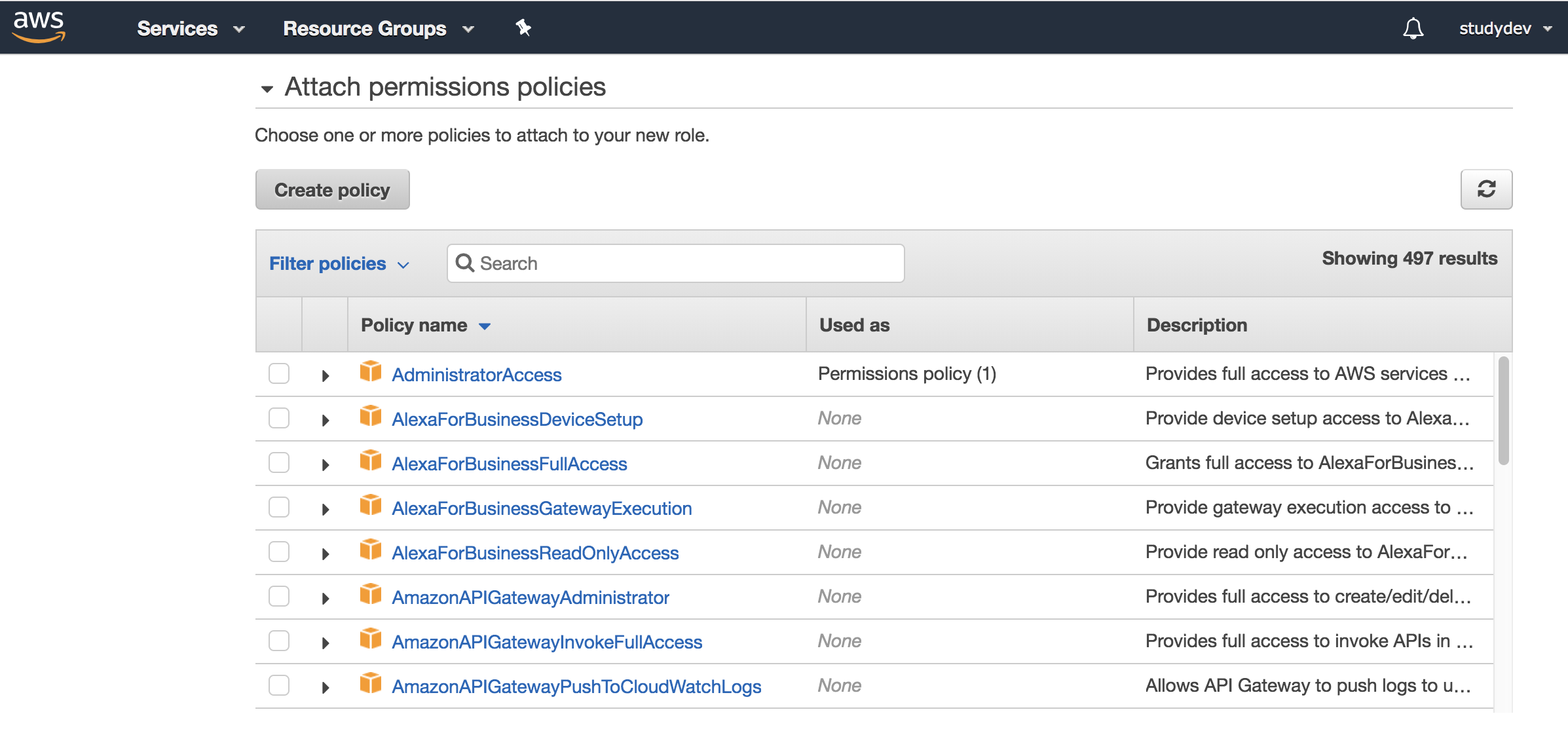
Task: Tick the AmazonAPIGatewayPushToCloudWatchLogs checkbox
Action: coord(279,685)
